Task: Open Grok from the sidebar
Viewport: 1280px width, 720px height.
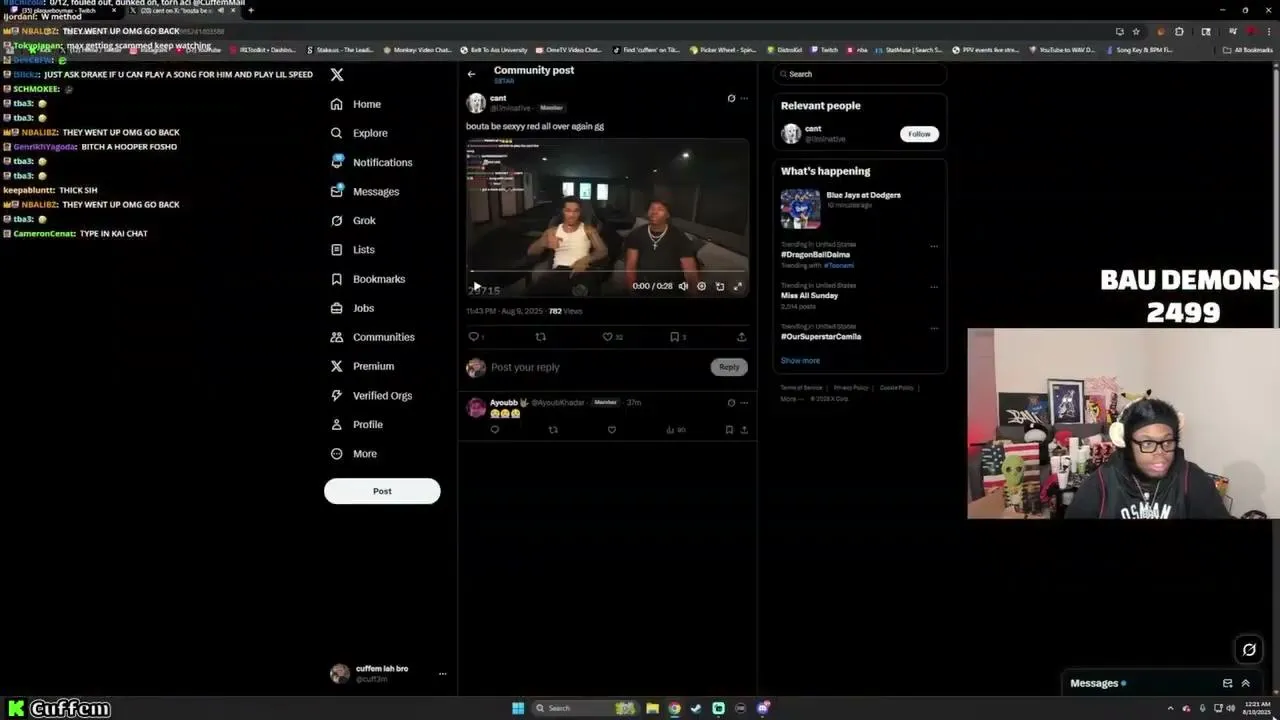Action: click(x=353, y=220)
